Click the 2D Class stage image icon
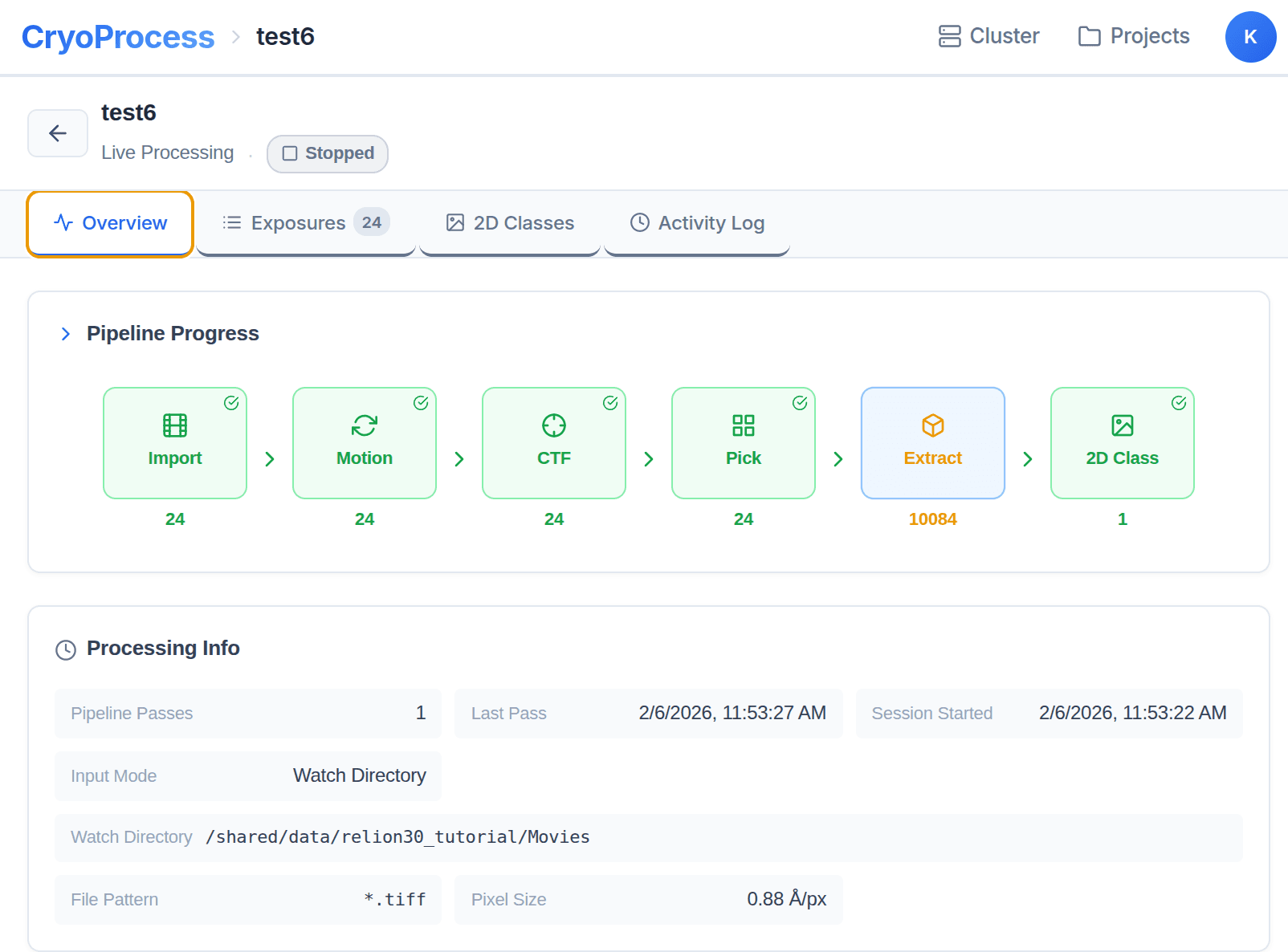 point(1122,425)
